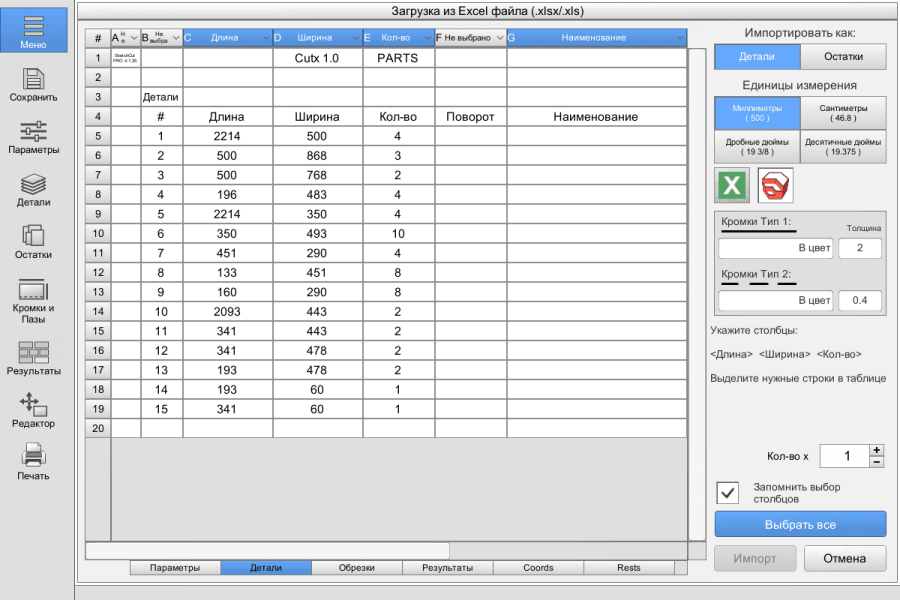Click Кромки Тип 2 color field
Screen dimensions: 900x600
[775, 300]
